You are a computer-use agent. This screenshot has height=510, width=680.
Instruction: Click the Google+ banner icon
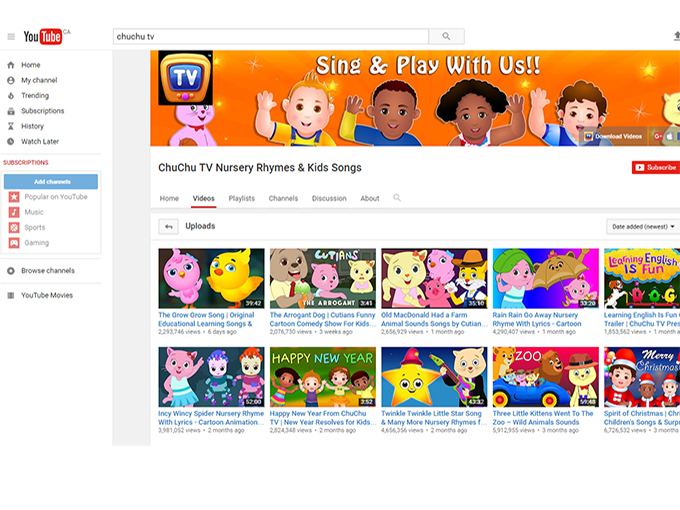point(658,136)
